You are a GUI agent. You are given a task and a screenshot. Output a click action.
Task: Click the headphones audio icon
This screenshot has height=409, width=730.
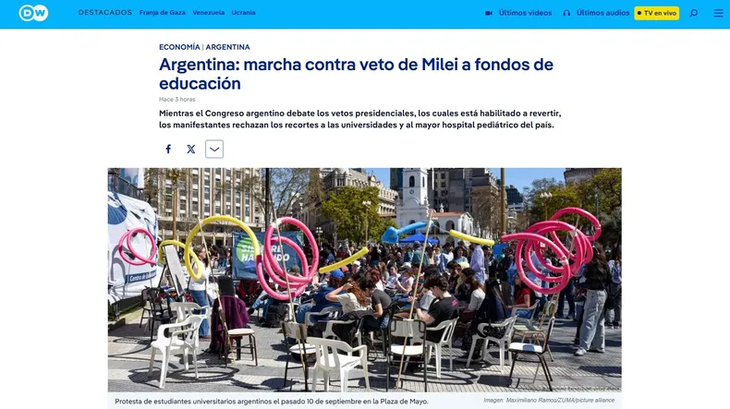click(x=567, y=13)
